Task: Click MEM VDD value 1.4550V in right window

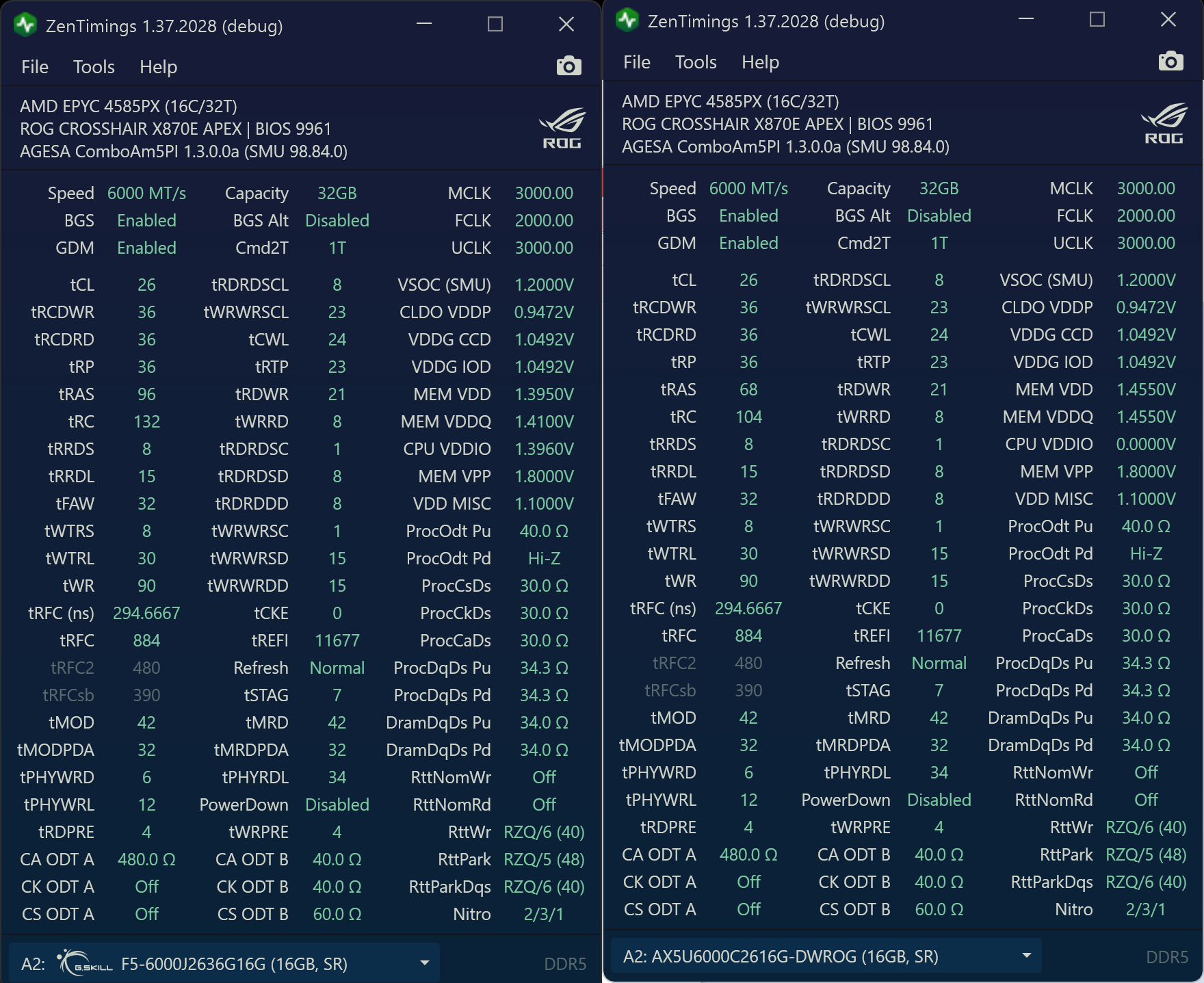Action: (x=1147, y=390)
